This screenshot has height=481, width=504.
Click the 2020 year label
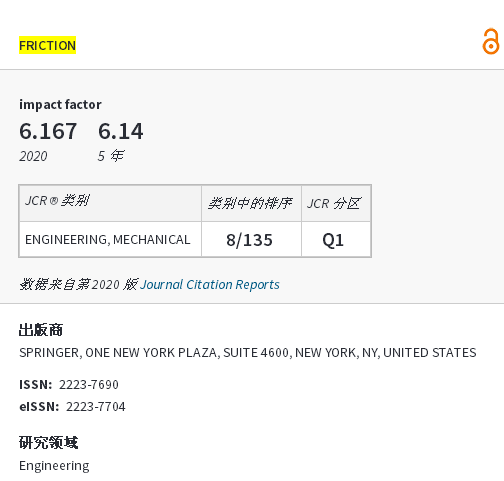tap(33, 156)
